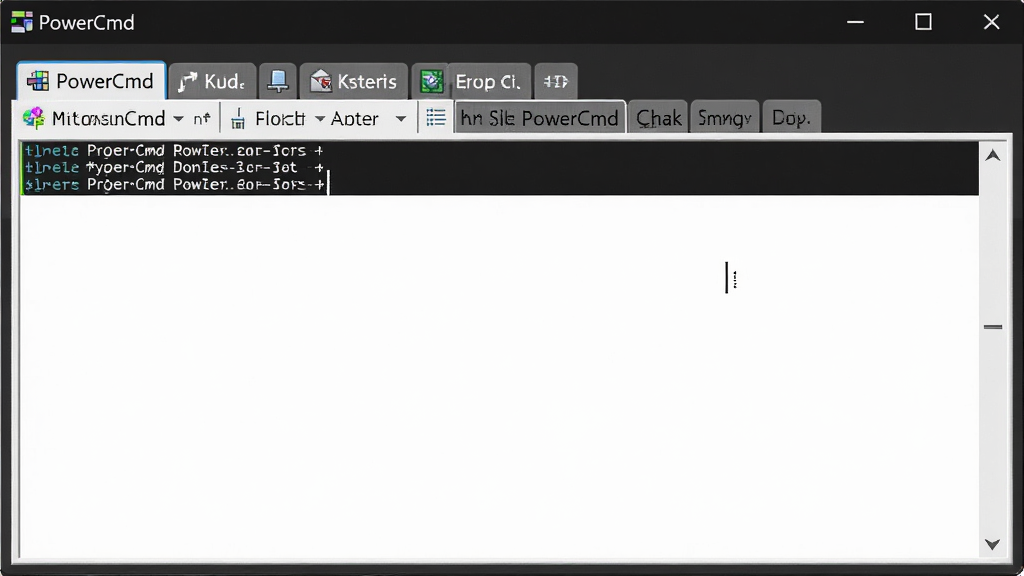Click the MitomsınCmd colorful icon
Image resolution: width=1024 pixels, height=576 pixels.
[33, 118]
